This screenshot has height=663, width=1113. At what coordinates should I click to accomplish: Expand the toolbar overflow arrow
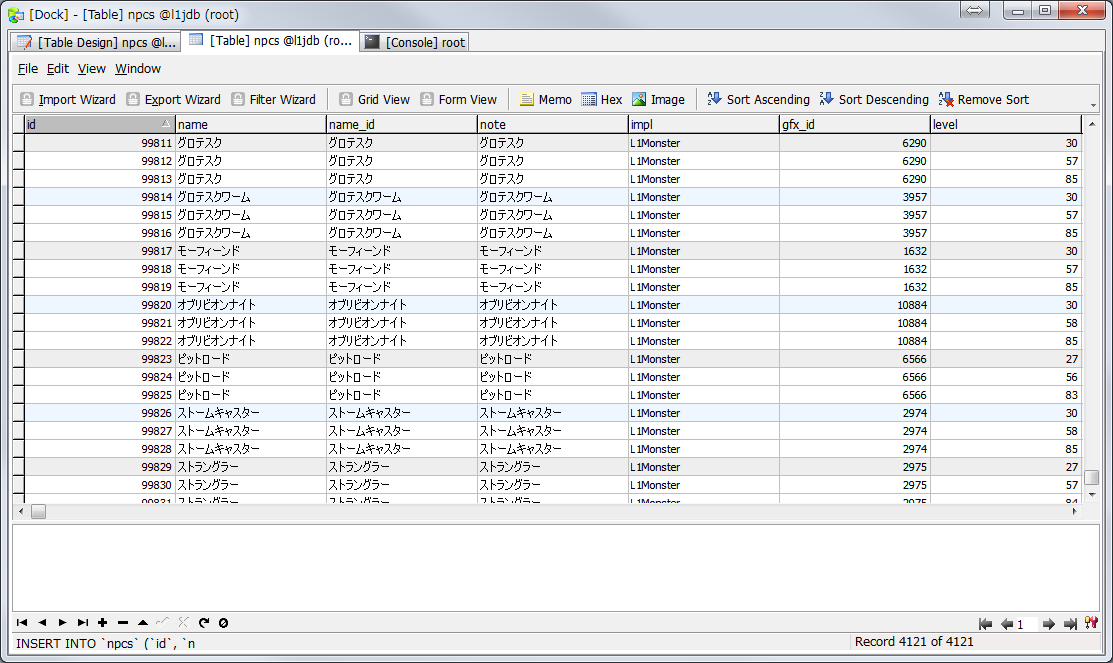coord(1093,105)
